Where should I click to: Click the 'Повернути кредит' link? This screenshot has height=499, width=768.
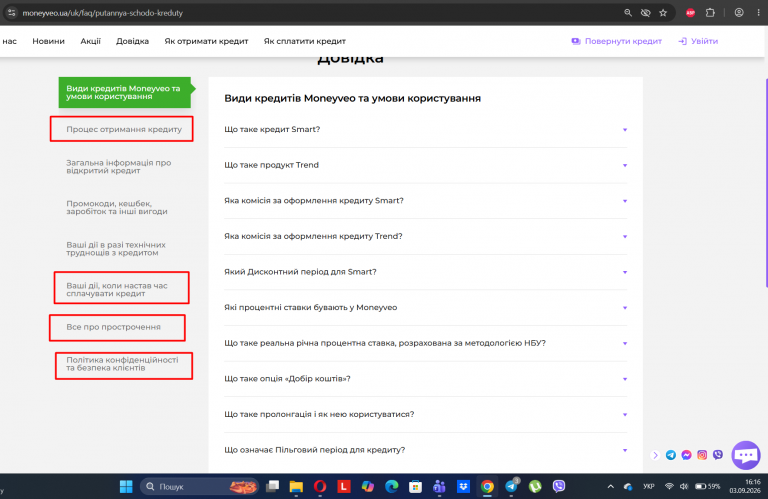click(617, 41)
